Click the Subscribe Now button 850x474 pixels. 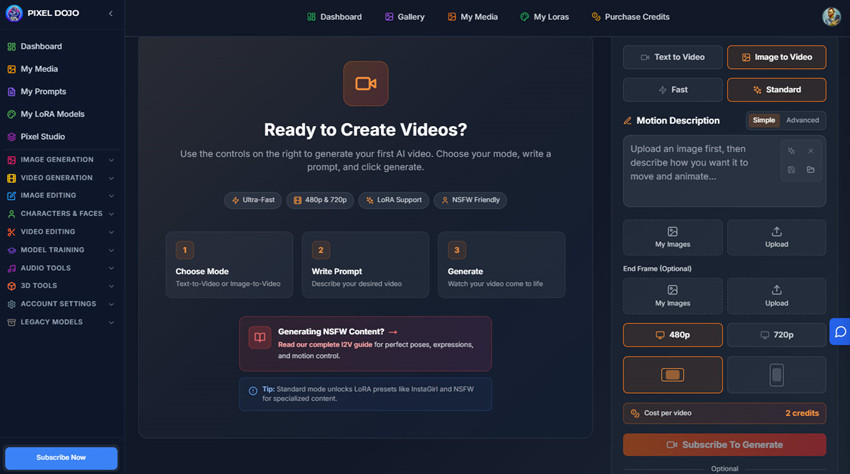(x=61, y=458)
